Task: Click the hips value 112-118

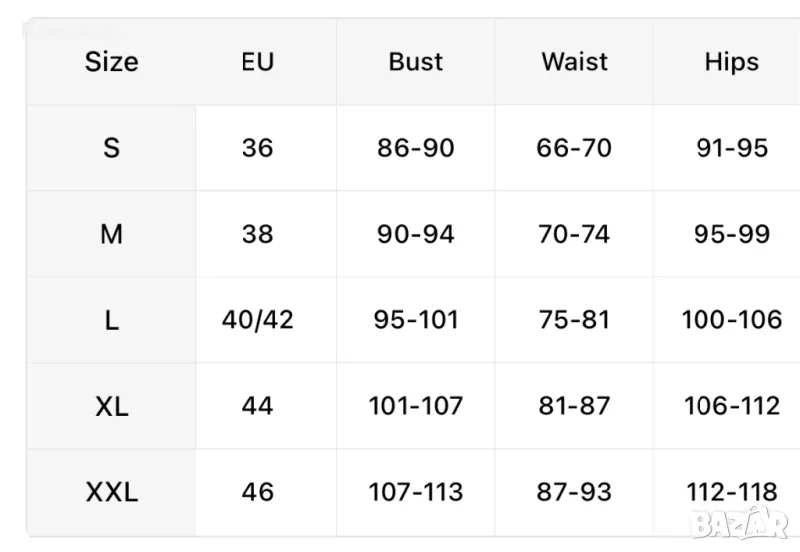Action: pyautogui.click(x=731, y=492)
